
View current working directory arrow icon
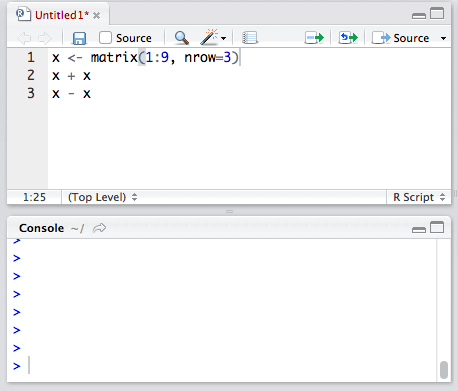[x=99, y=228]
